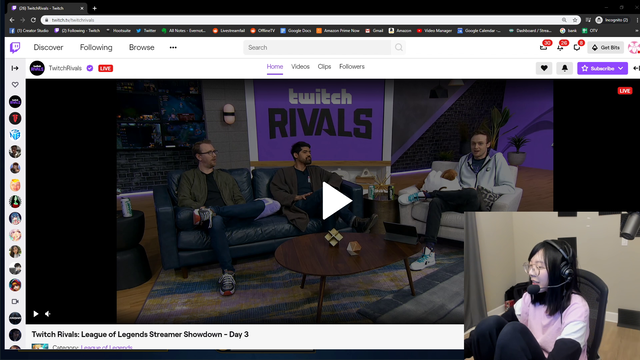Switch to the Home tab of the channel
The image size is (640, 360).
coord(275,67)
